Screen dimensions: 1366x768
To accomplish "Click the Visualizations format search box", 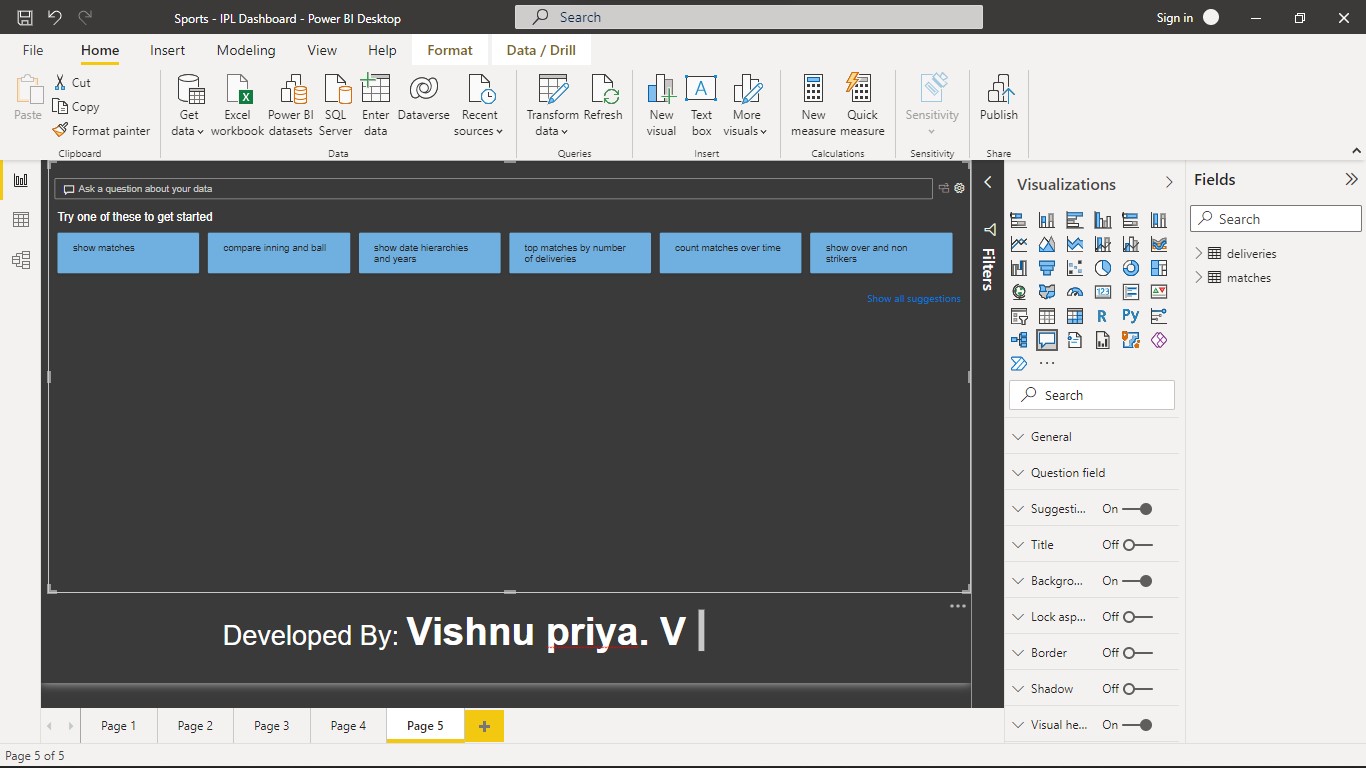I will pyautogui.click(x=1092, y=395).
